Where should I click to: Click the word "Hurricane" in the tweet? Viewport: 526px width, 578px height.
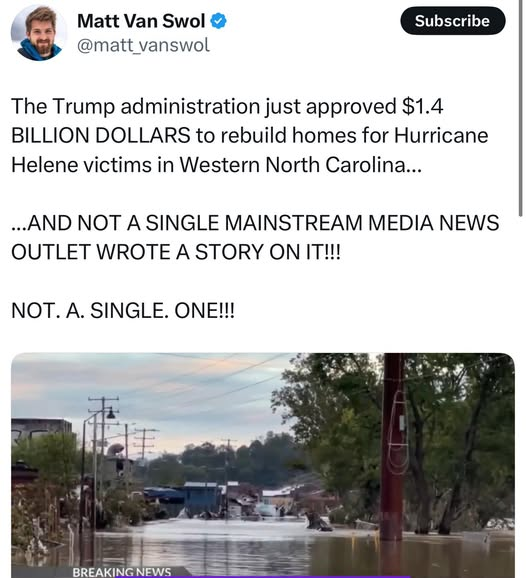click(441, 135)
